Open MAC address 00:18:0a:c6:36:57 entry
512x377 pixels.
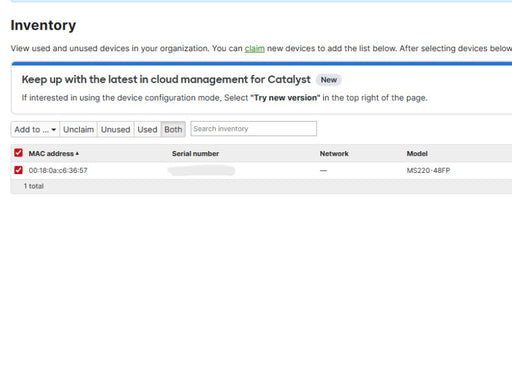(58, 171)
